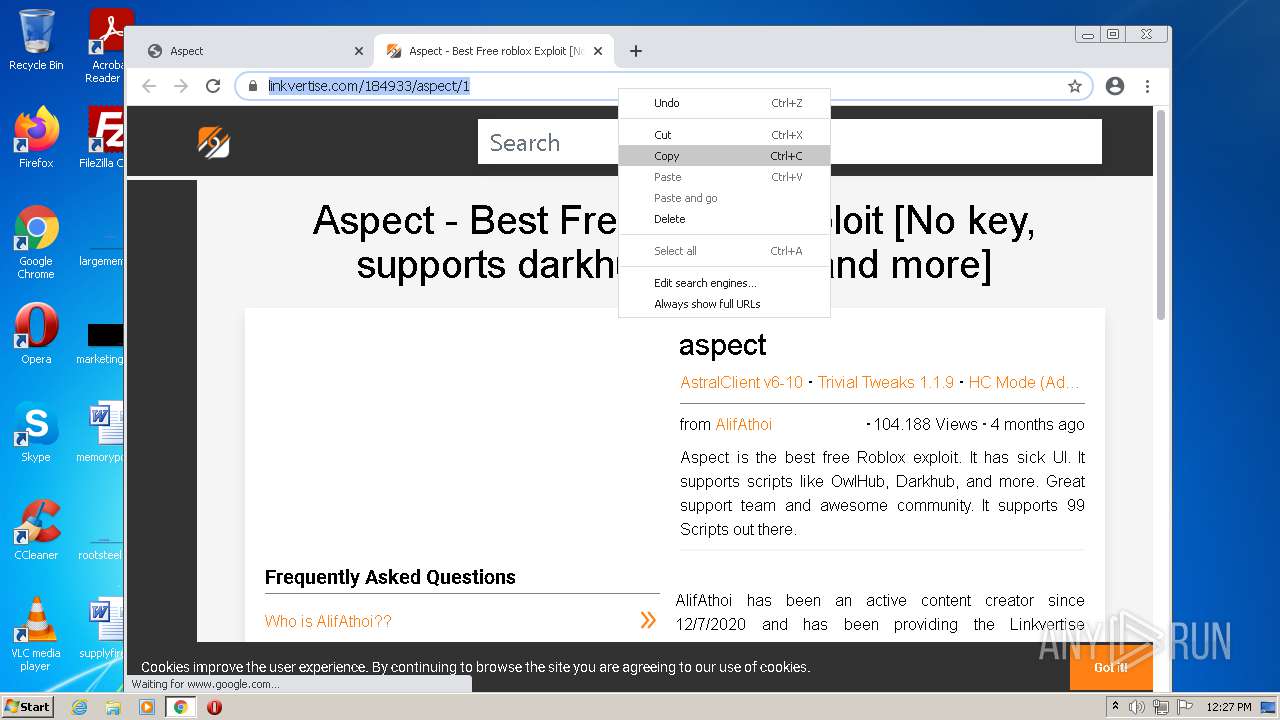
Task: Show hidden tray icons arrow
Action: [x=1116, y=707]
